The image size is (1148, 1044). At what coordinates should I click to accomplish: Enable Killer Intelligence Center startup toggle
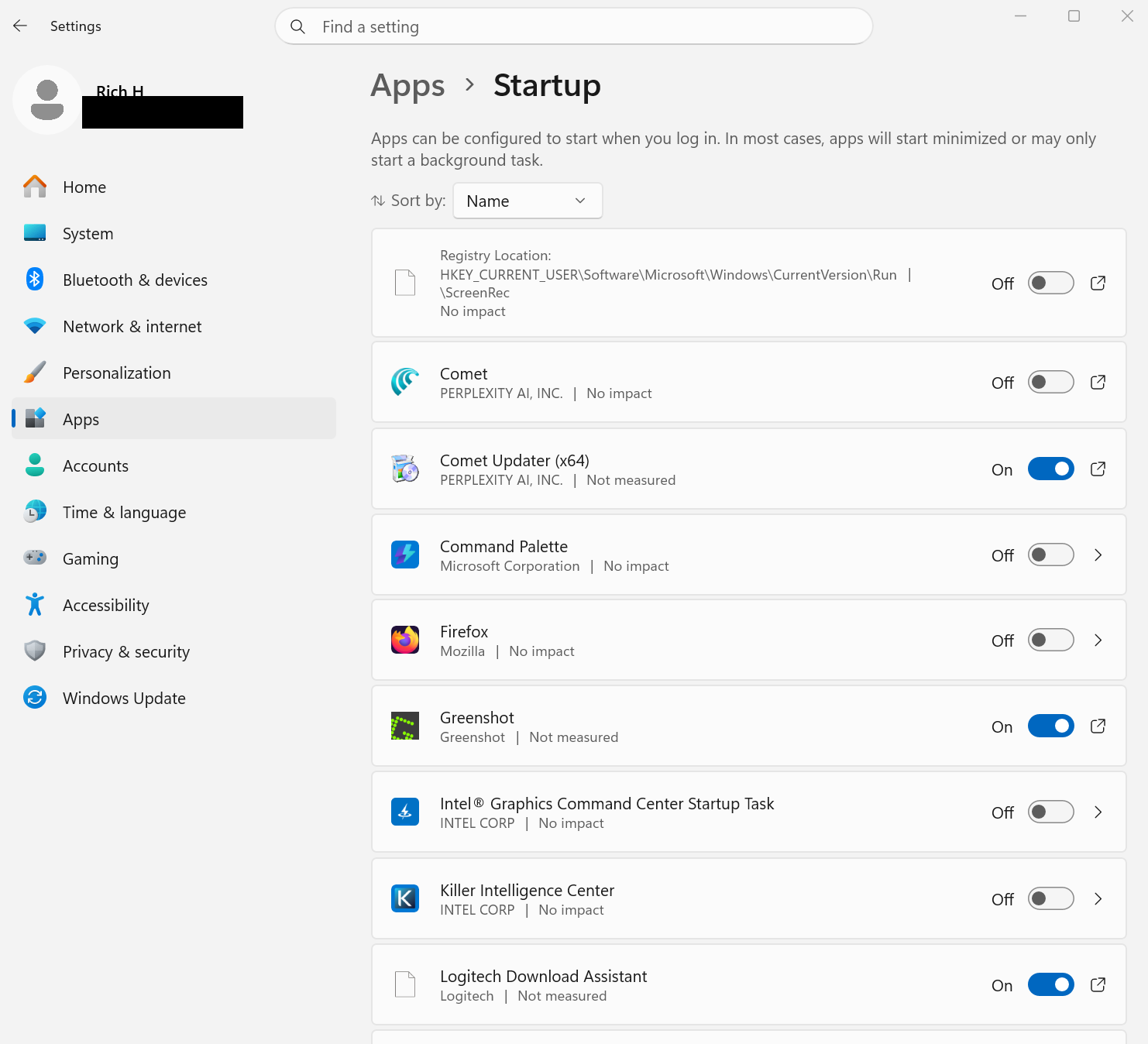1051,898
